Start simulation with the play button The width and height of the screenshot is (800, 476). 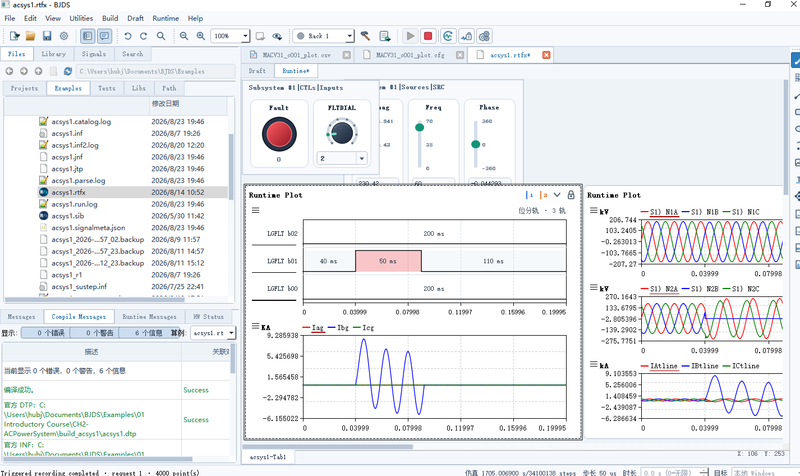coord(410,36)
